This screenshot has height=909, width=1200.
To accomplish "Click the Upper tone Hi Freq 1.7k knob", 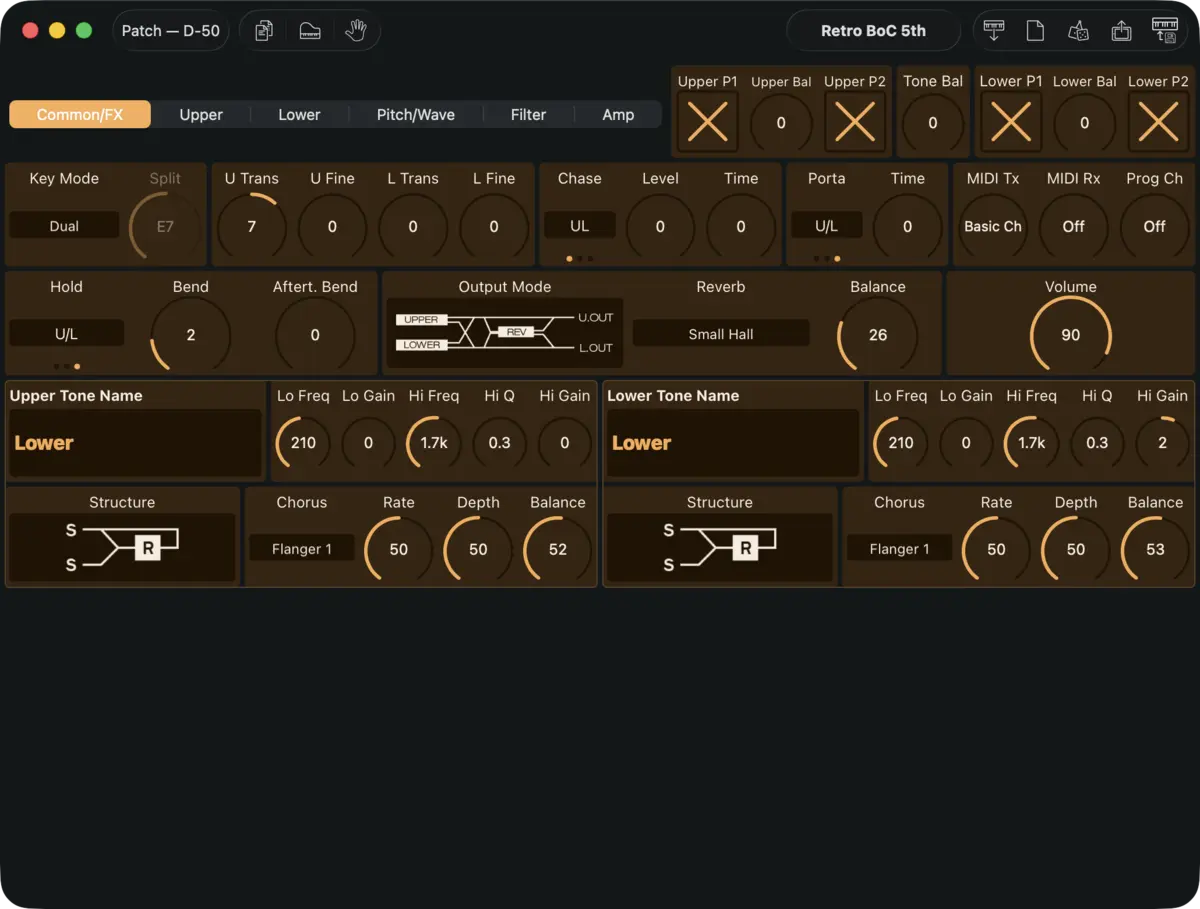I will (x=434, y=443).
